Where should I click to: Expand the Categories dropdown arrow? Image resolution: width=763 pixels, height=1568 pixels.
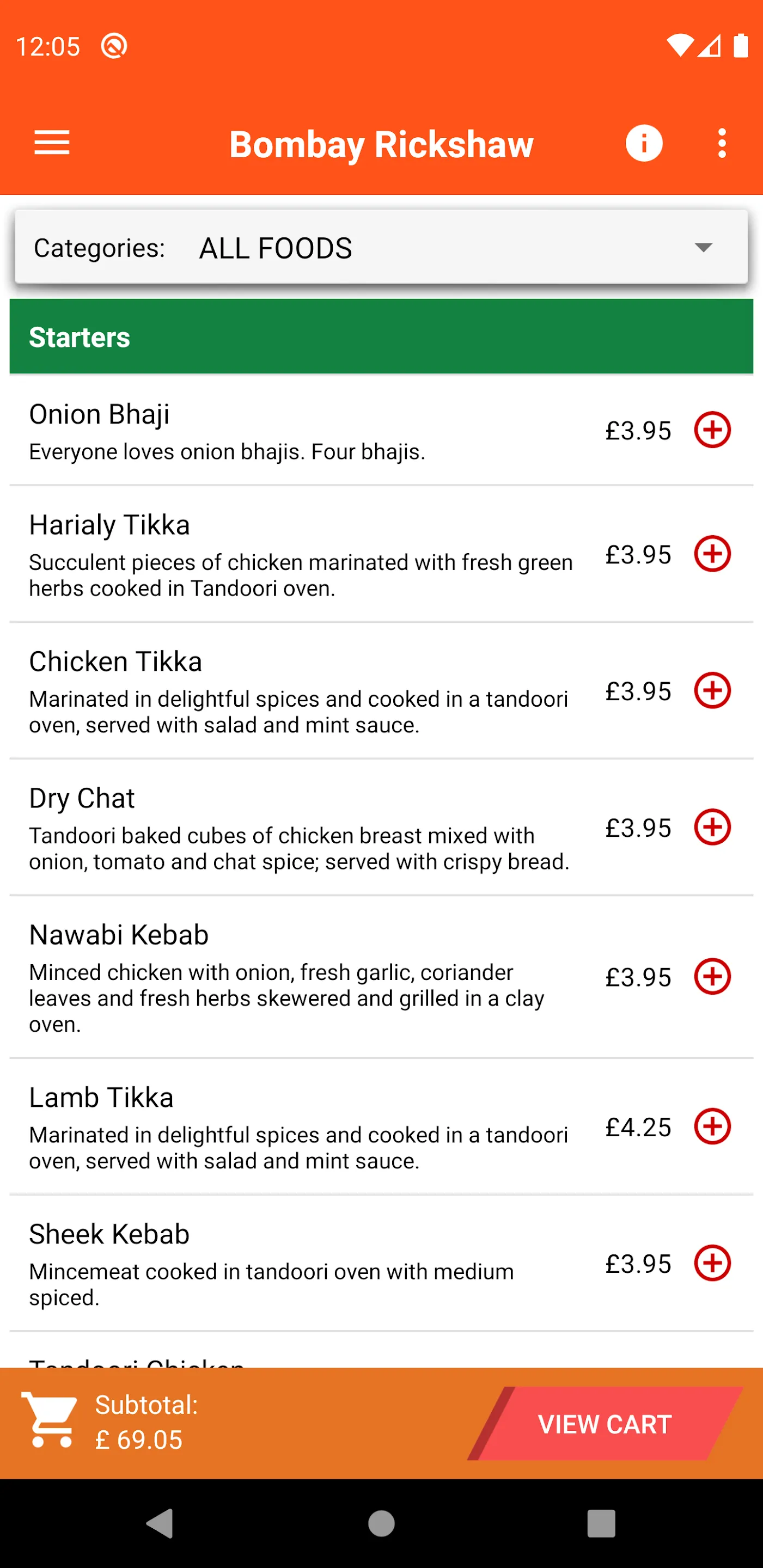703,247
